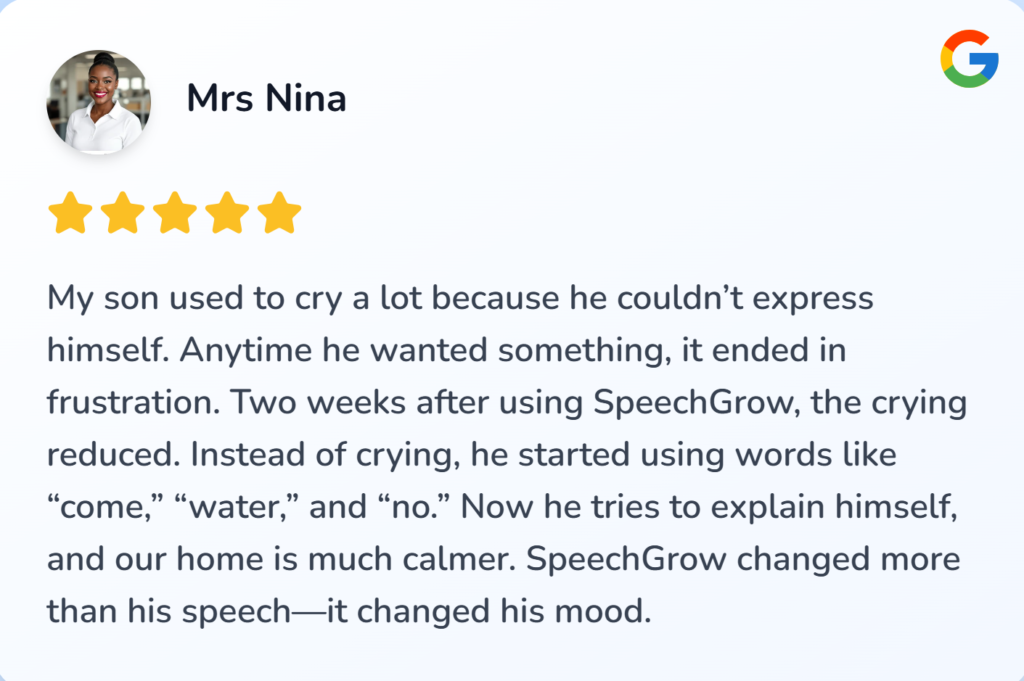Click the second yellow rating star
This screenshot has width=1024, height=681.
[x=122, y=214]
